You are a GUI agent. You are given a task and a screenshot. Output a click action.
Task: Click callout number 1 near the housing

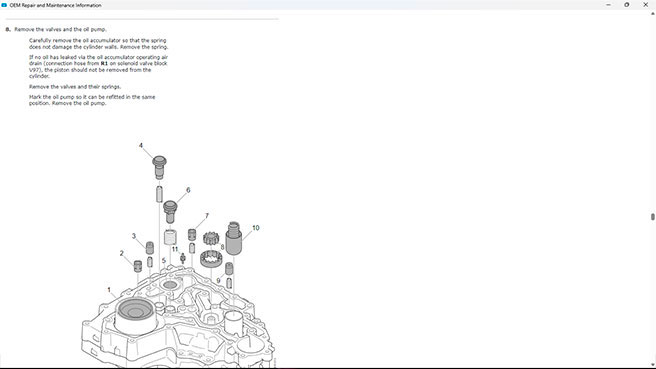[109, 290]
